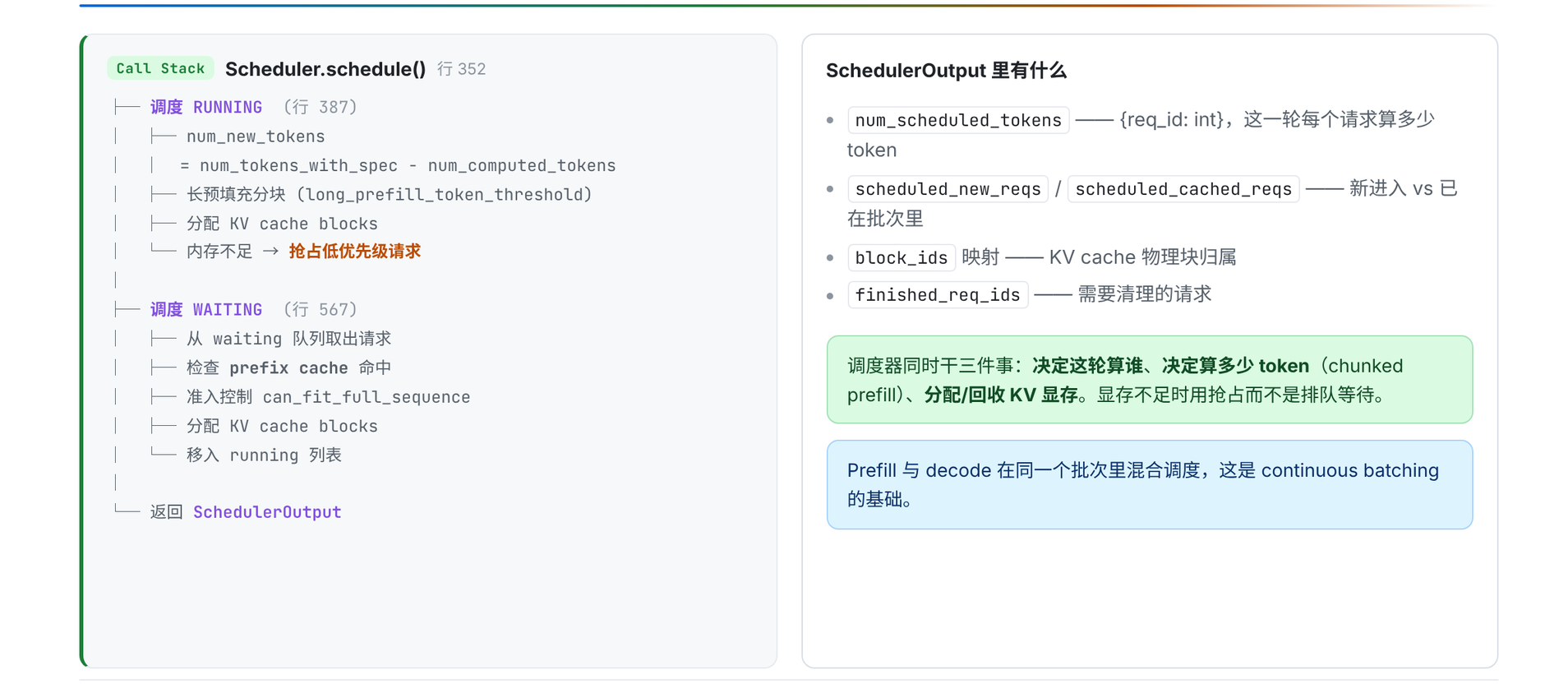Click the 'SchedulerOutput 里有什么' heading
Viewport: 1568px width, 684px height.
(x=946, y=71)
